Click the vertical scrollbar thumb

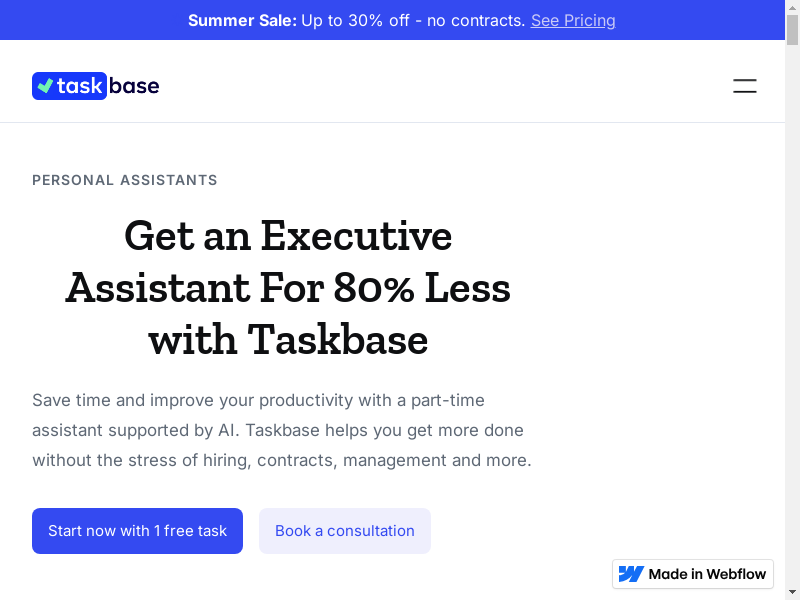pyautogui.click(x=792, y=30)
